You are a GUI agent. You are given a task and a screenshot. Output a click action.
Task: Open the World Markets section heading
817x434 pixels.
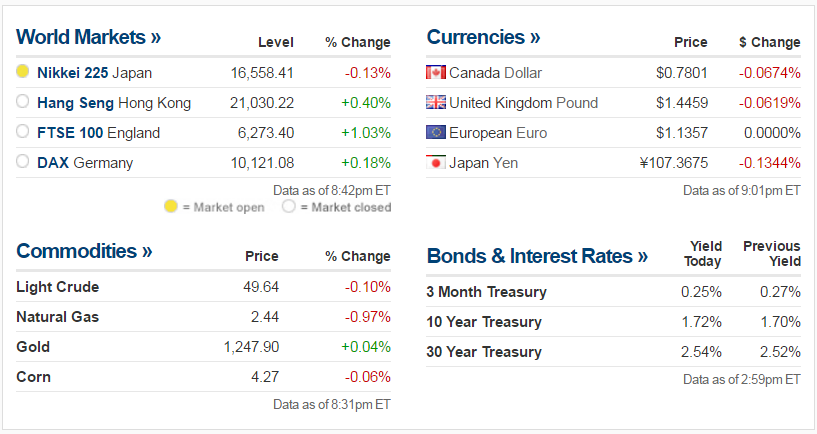(88, 38)
